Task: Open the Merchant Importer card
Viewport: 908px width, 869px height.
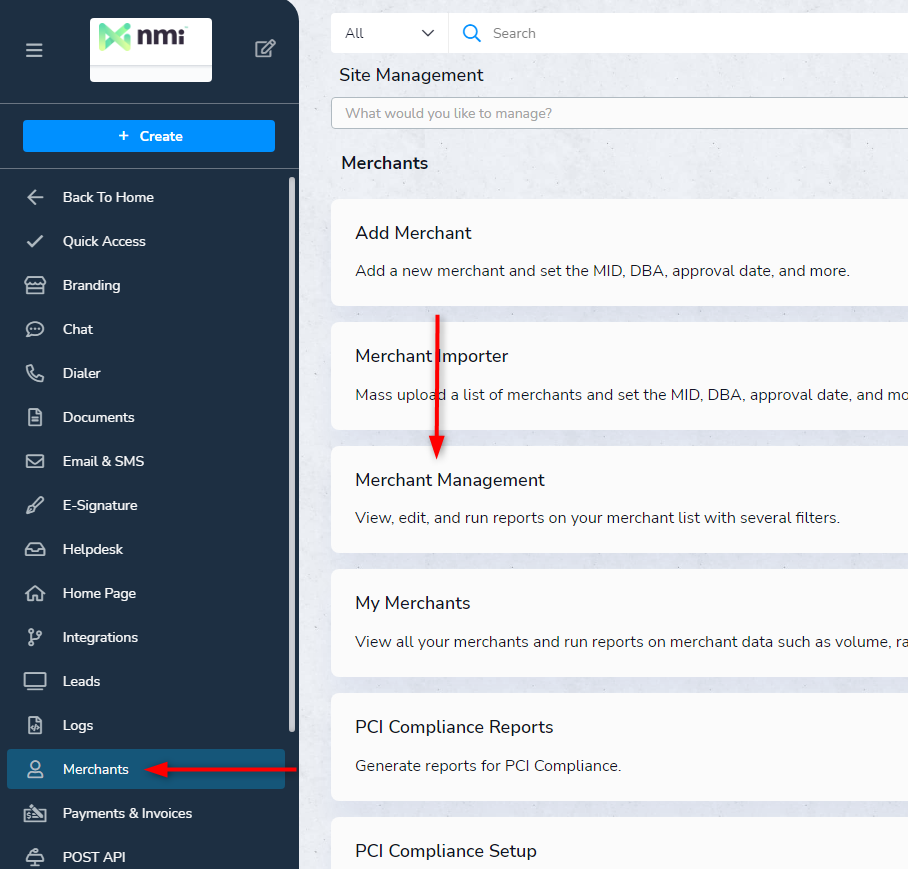Action: (x=620, y=376)
